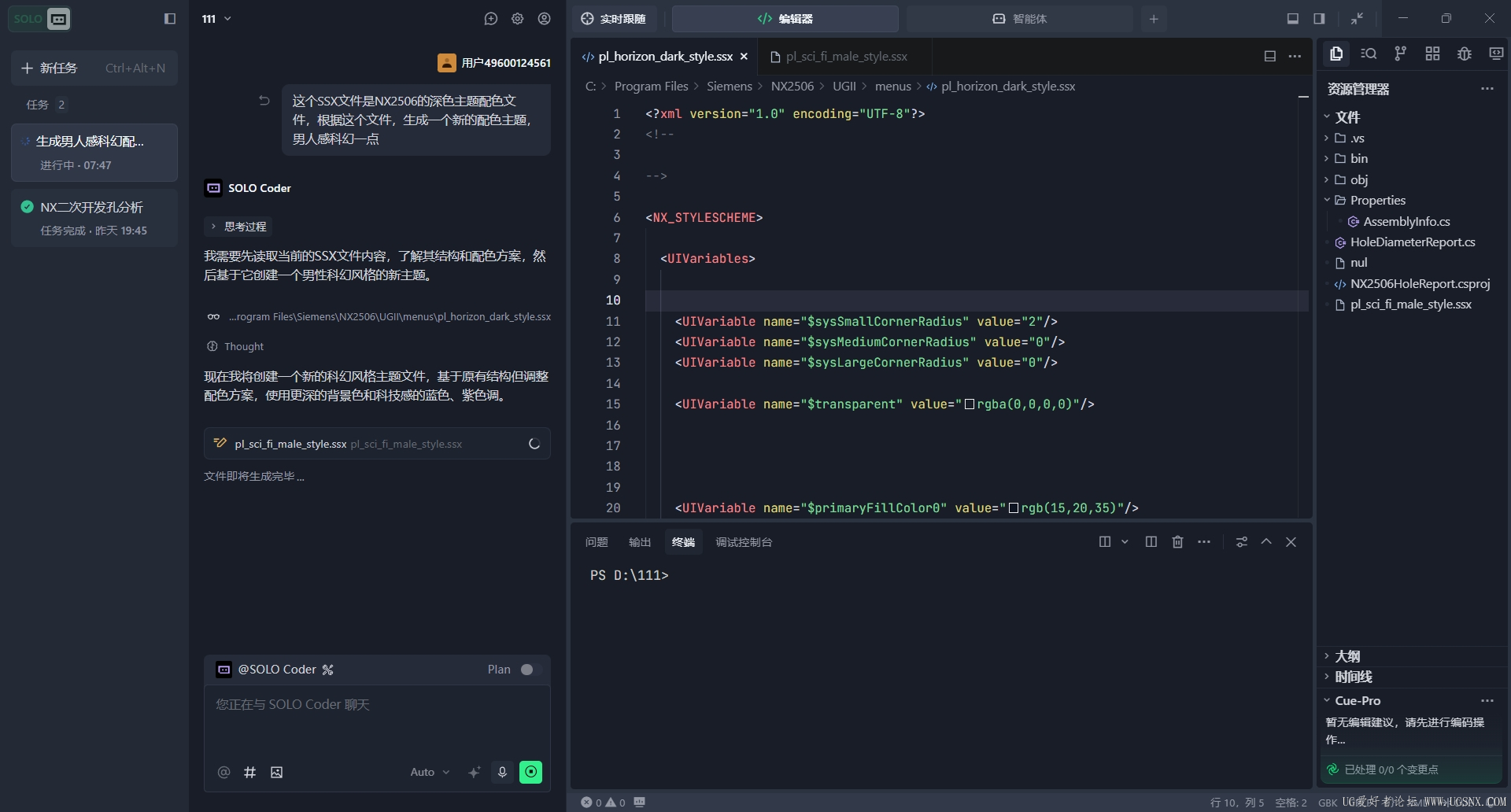
Task: Click the new chat icon in header
Action: pyautogui.click(x=490, y=19)
